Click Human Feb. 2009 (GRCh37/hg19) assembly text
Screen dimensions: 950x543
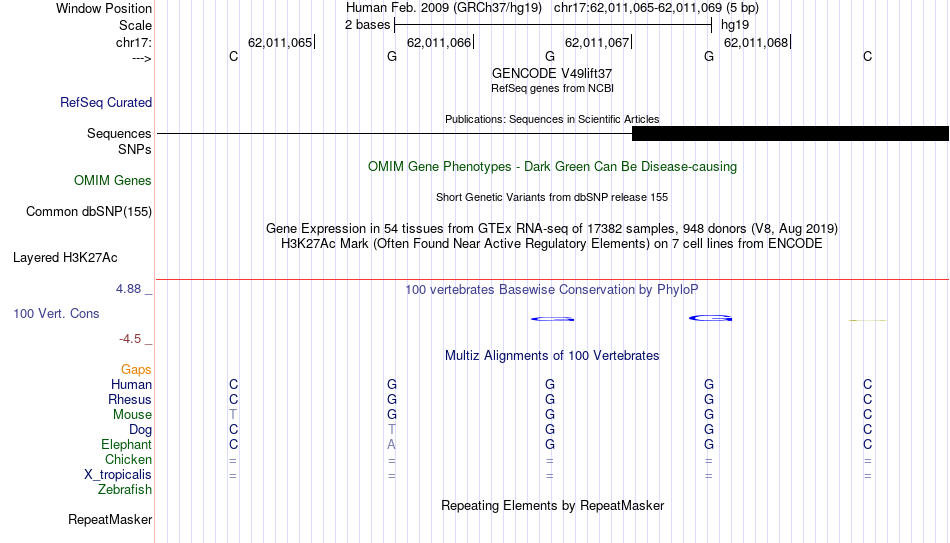tap(444, 8)
